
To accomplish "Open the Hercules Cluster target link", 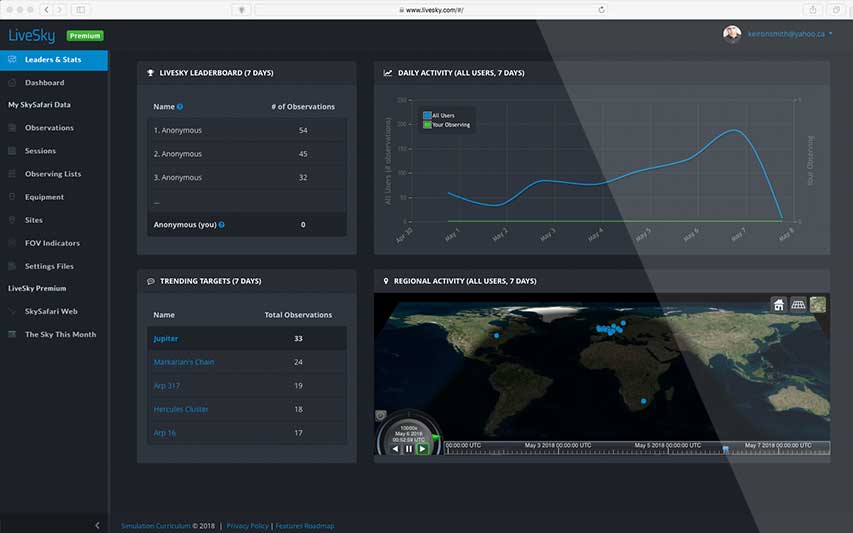I will (181, 409).
